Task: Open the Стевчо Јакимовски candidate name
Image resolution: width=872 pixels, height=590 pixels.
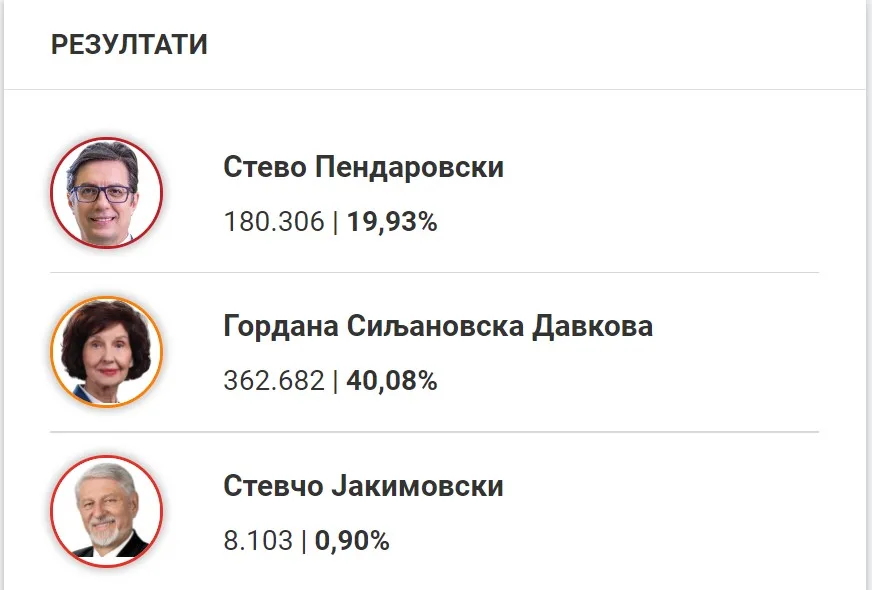Action: click(363, 487)
